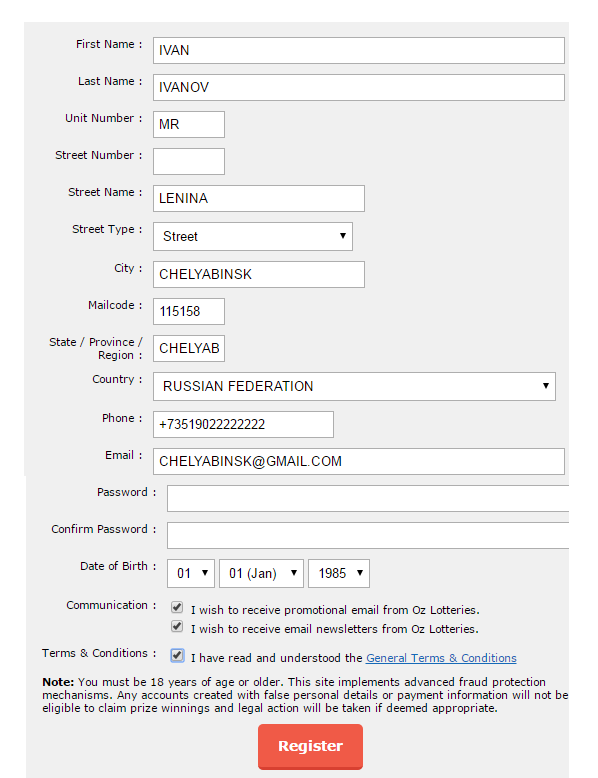Open the Street Type dropdown

[x=253, y=236]
